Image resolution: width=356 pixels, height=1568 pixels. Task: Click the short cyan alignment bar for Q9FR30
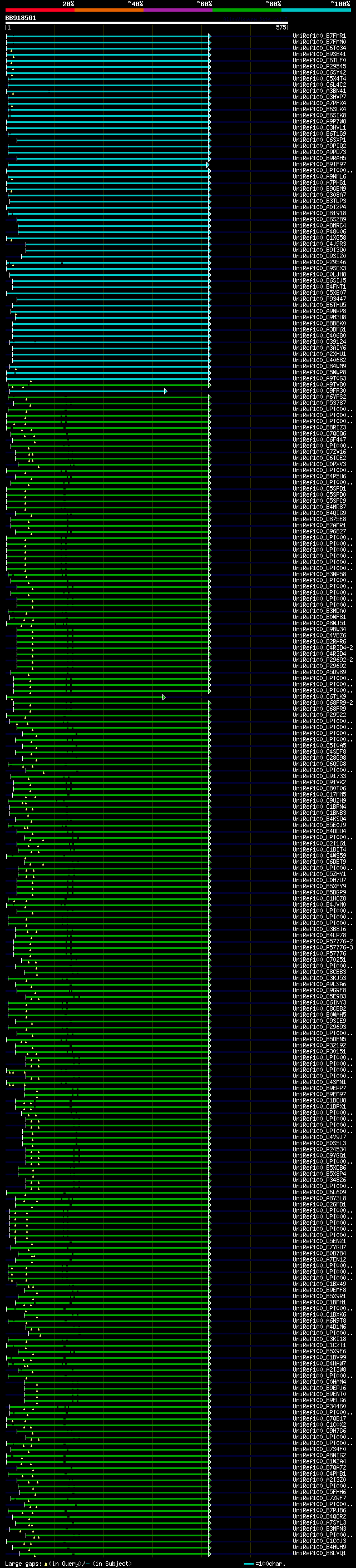point(88,392)
